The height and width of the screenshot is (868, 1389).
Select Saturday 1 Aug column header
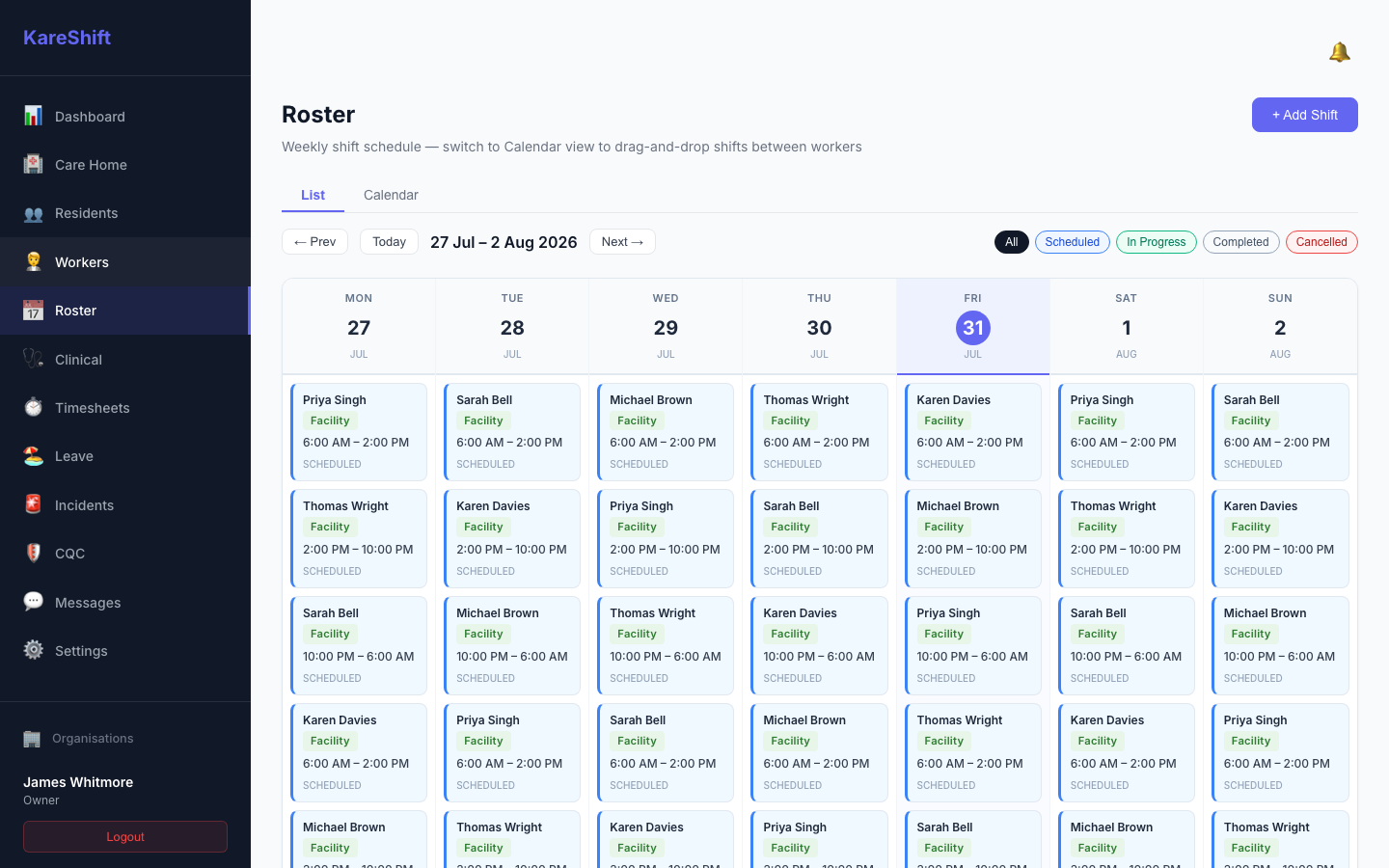[1127, 326]
